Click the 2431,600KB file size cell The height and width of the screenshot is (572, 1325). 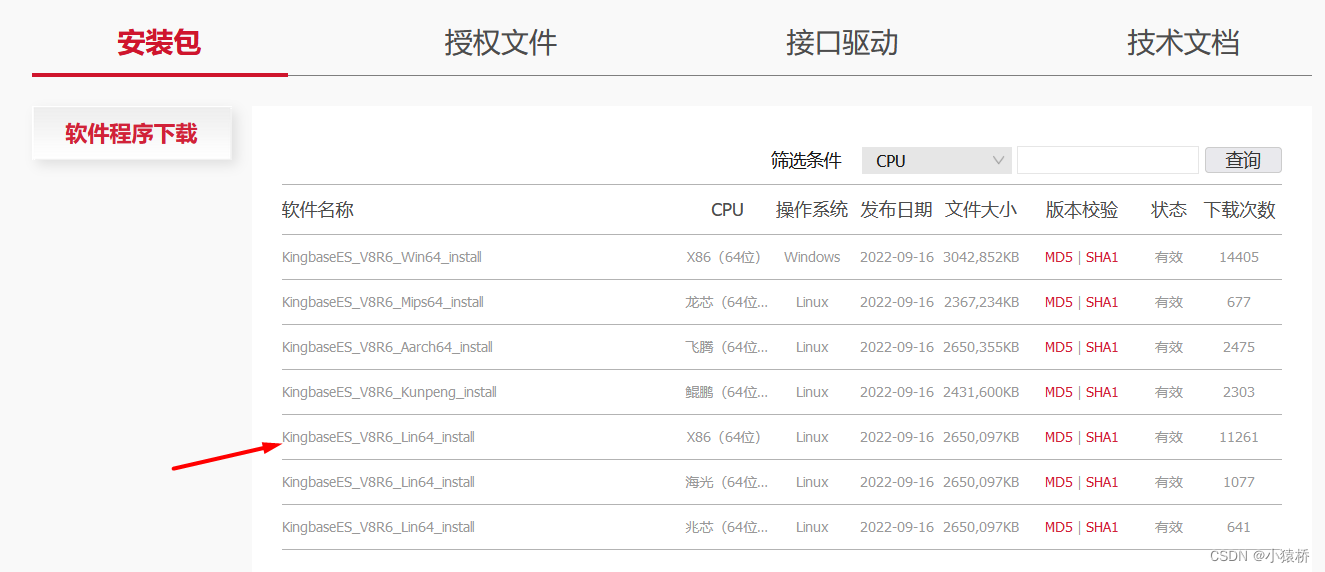coord(981,392)
